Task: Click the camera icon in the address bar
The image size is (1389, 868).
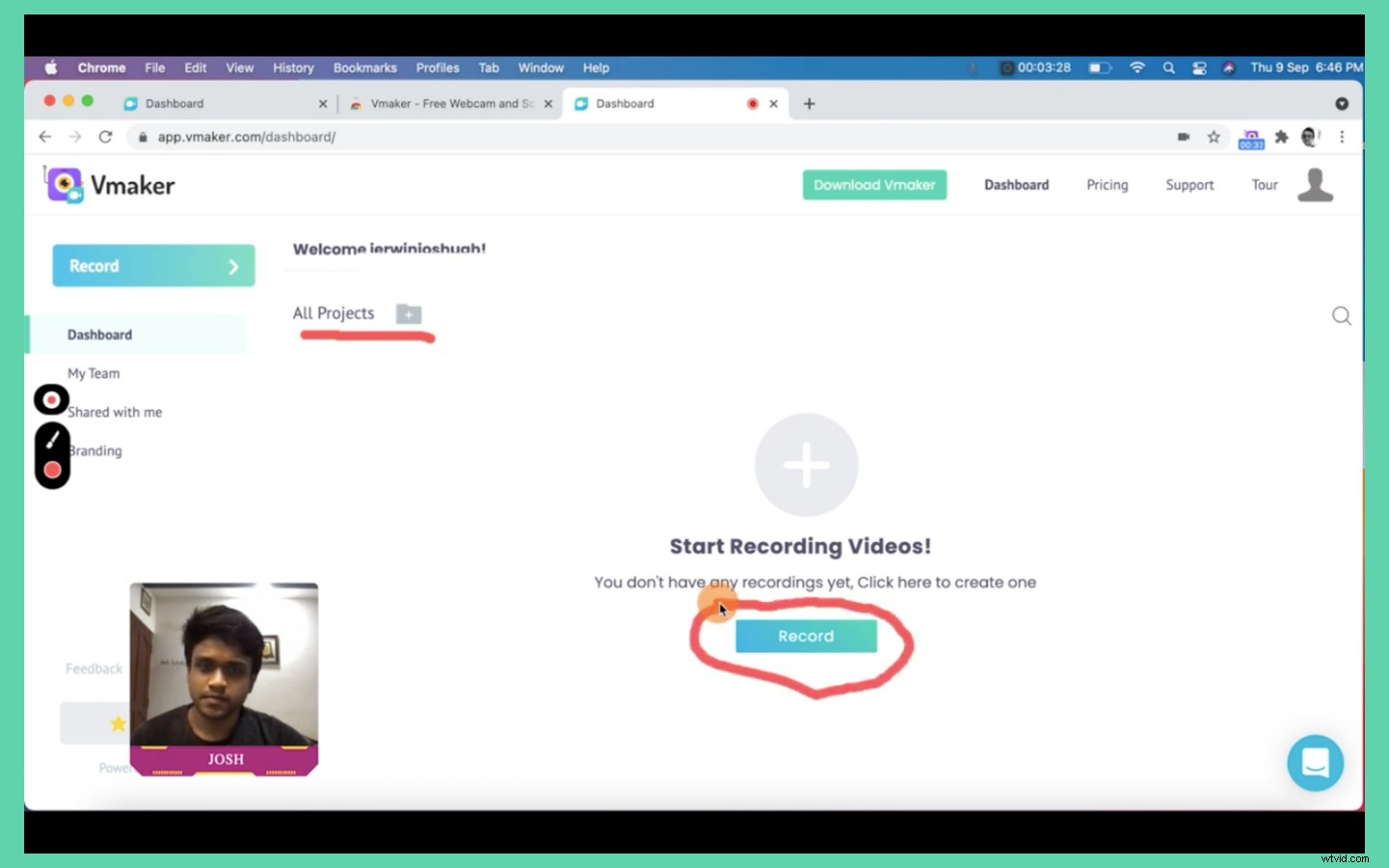Action: (x=1184, y=137)
